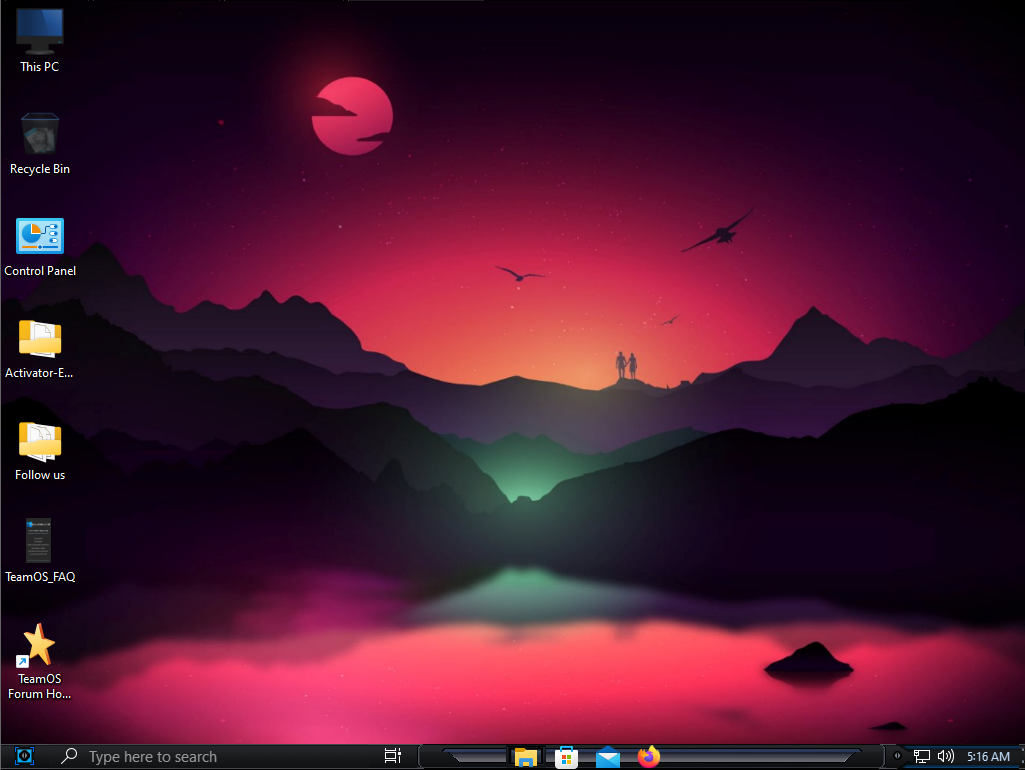Launch Firefox from the taskbar
This screenshot has height=770, width=1025.
(649, 756)
